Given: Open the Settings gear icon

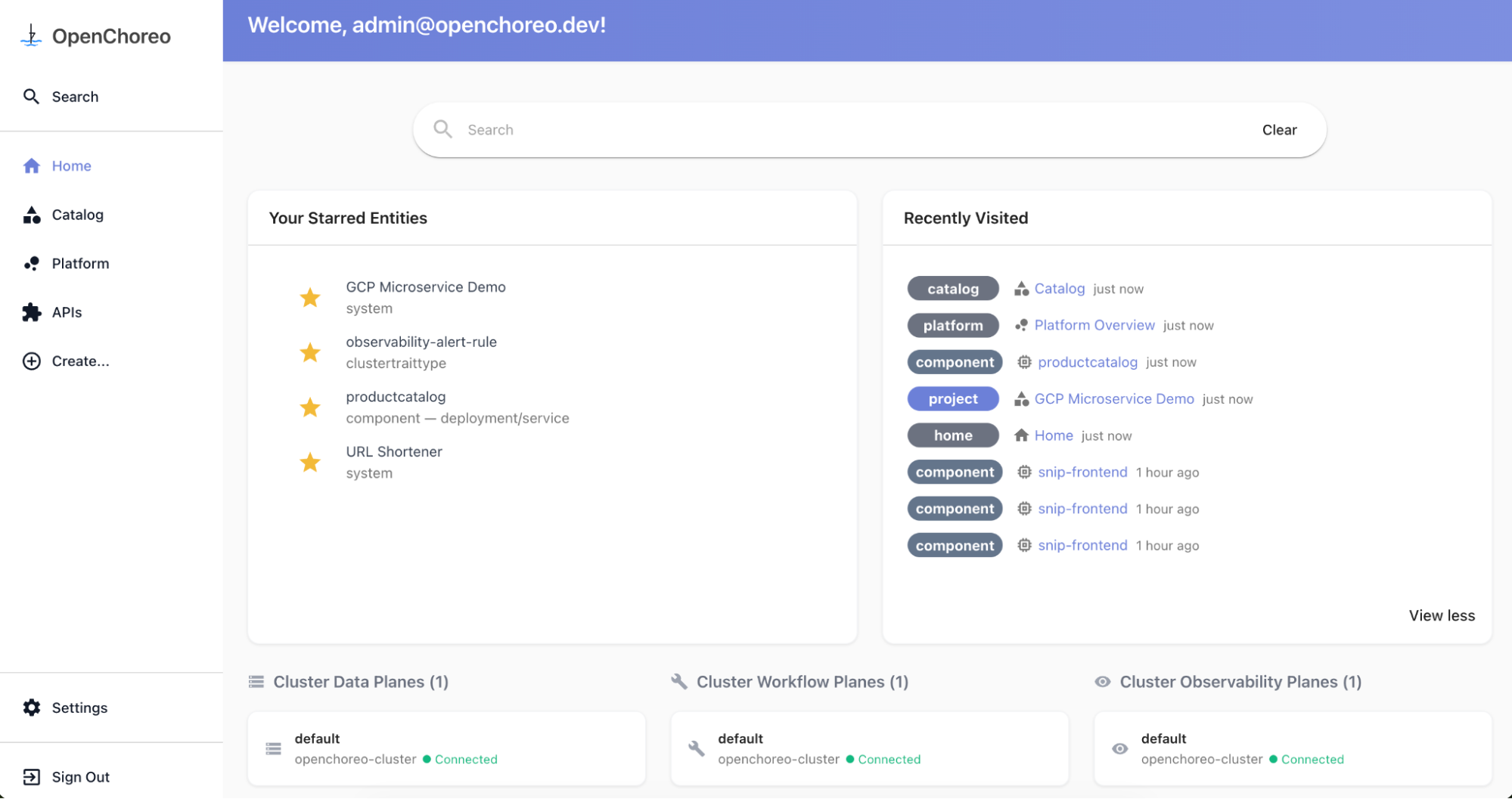Looking at the screenshot, I should point(32,708).
